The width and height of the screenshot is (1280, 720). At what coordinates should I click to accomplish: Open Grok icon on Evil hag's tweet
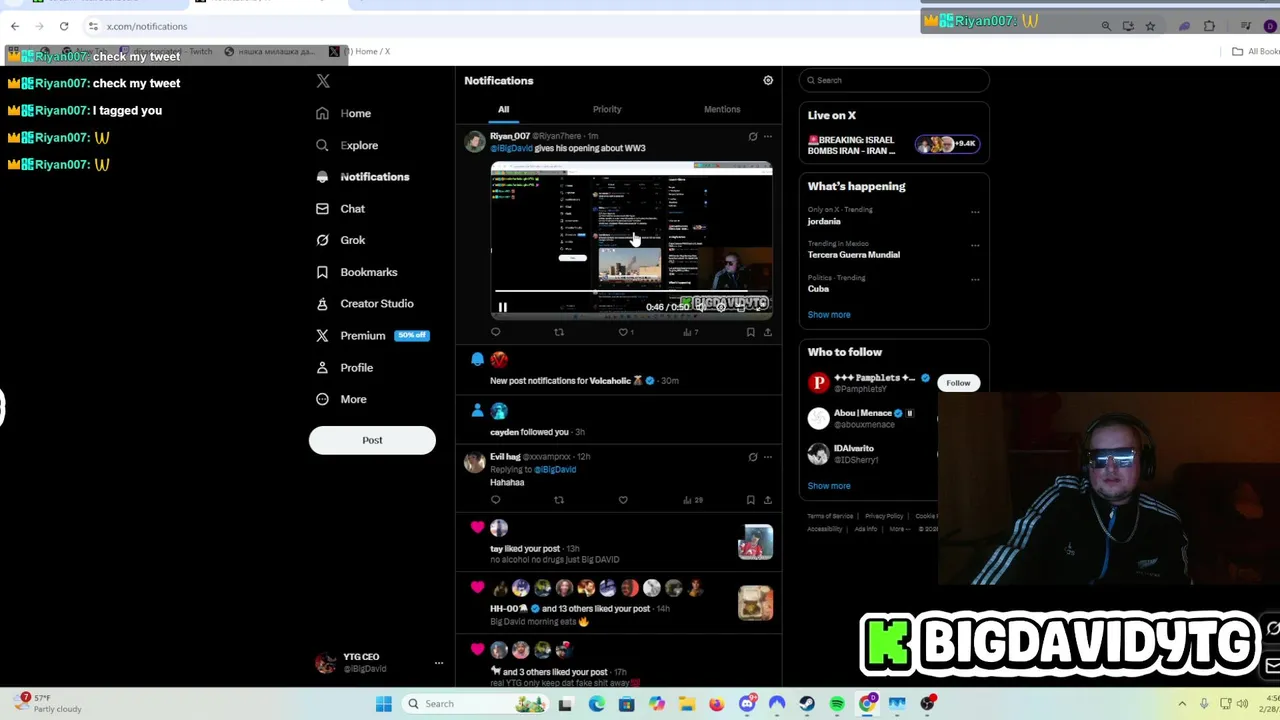[x=753, y=458]
